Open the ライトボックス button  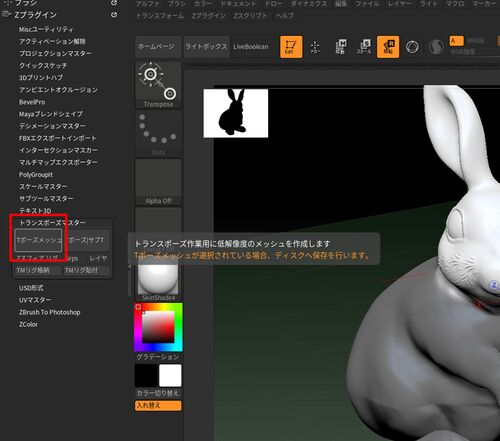point(206,47)
